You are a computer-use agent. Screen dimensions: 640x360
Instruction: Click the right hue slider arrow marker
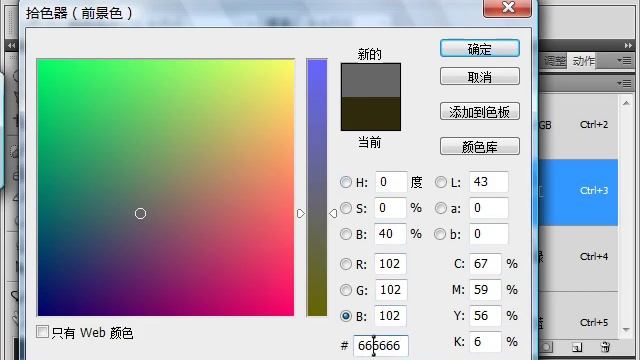(x=333, y=213)
